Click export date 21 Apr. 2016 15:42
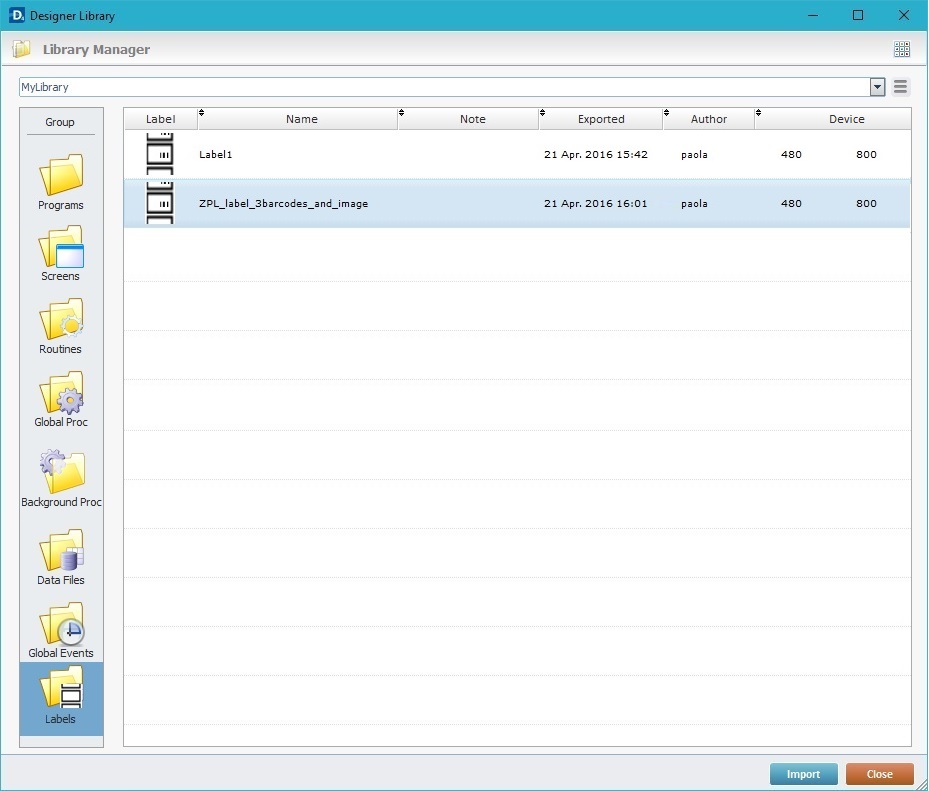Screen dimensions: 929x791 (595, 155)
